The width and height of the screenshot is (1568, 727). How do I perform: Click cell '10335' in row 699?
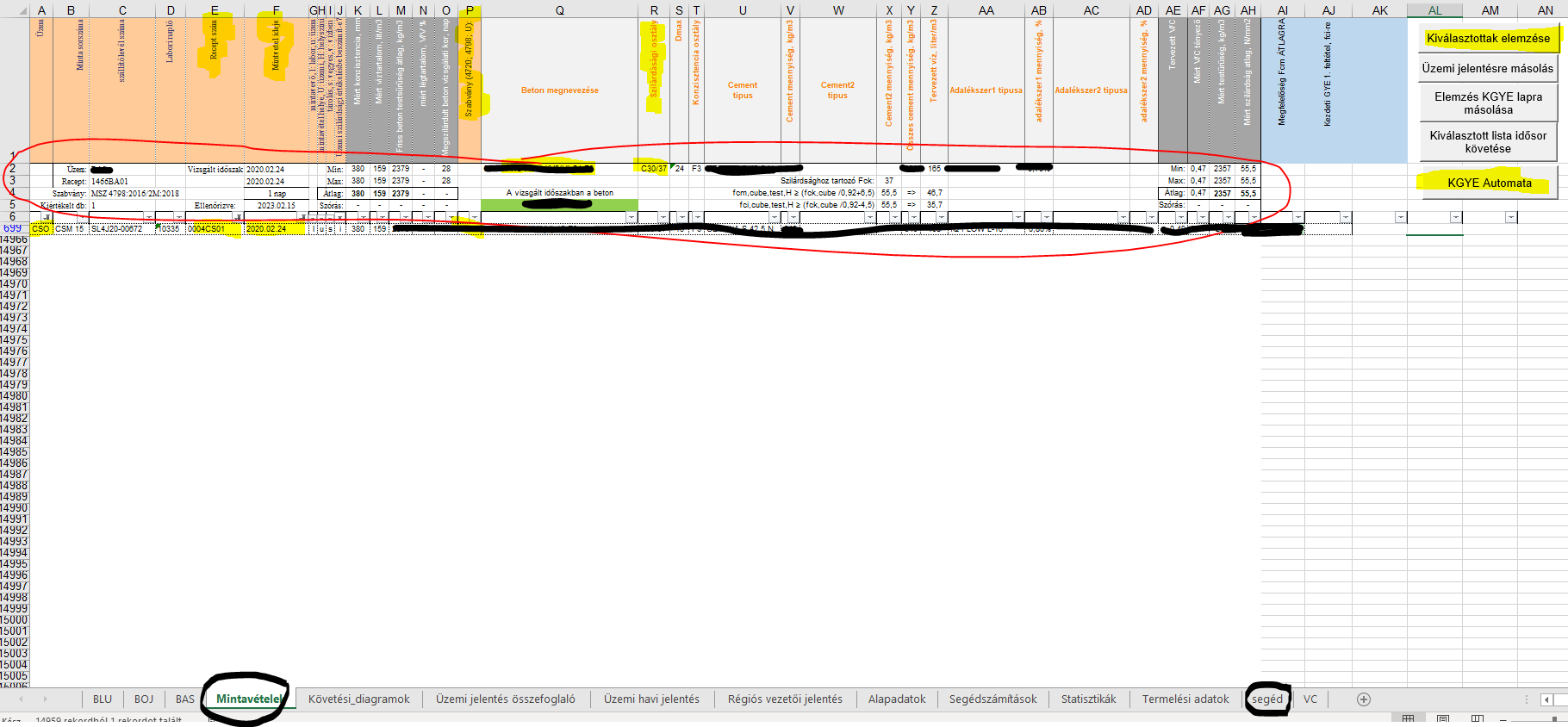(169, 228)
